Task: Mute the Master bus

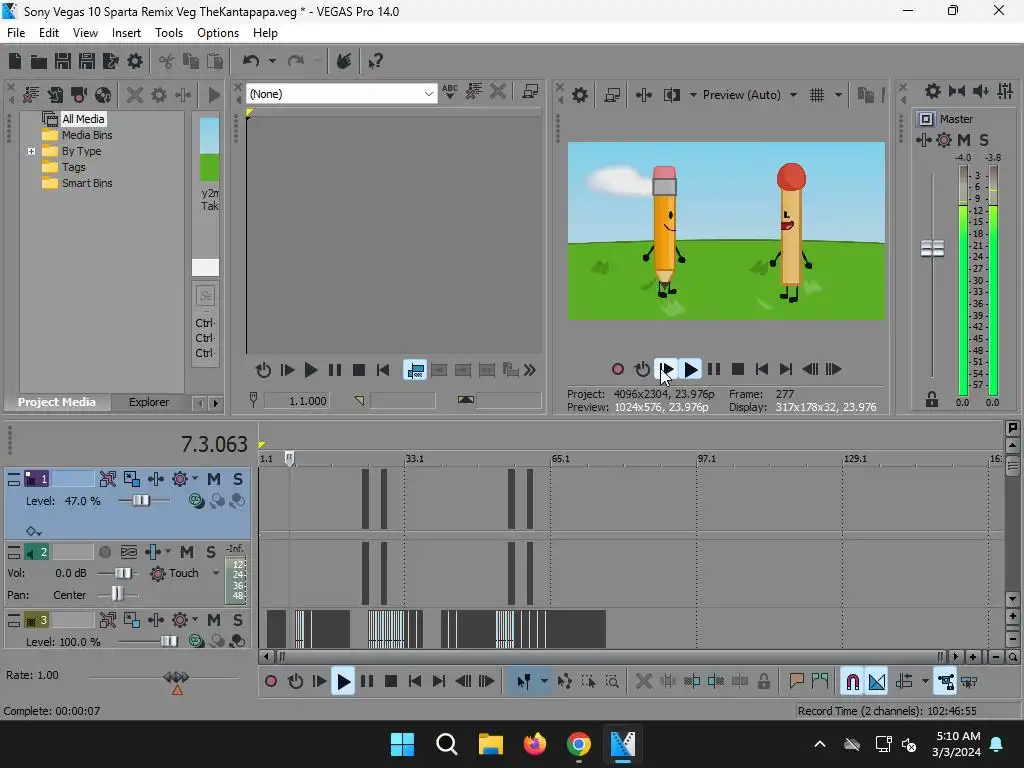Action: coord(963,140)
